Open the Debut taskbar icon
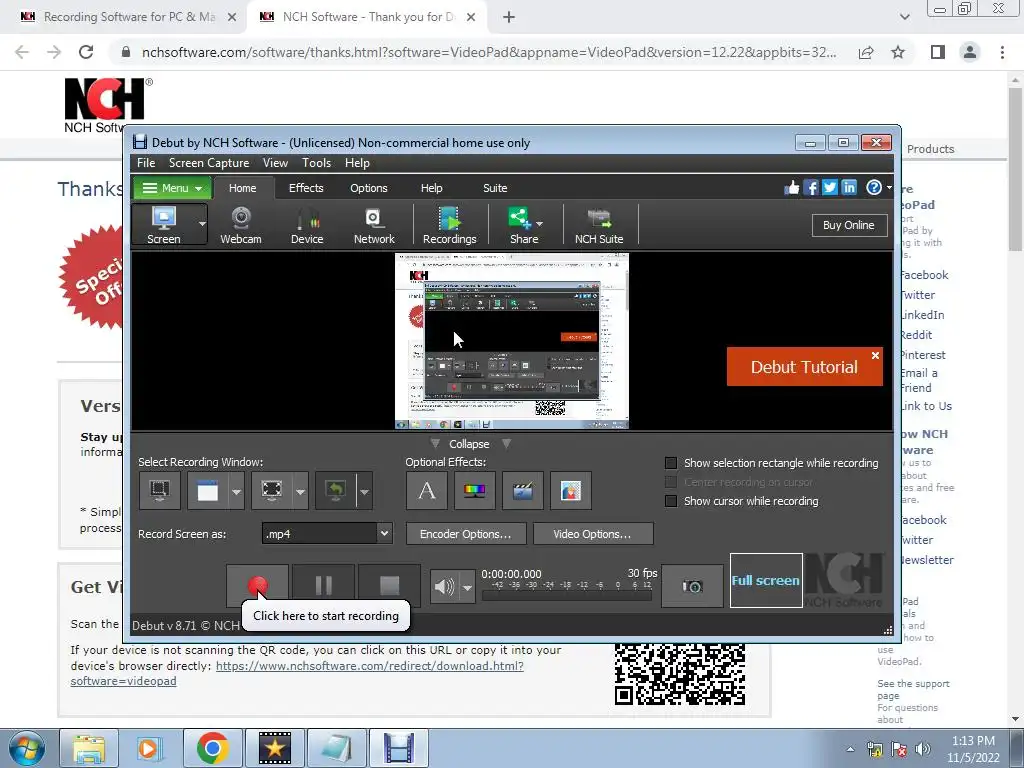 tap(399, 748)
